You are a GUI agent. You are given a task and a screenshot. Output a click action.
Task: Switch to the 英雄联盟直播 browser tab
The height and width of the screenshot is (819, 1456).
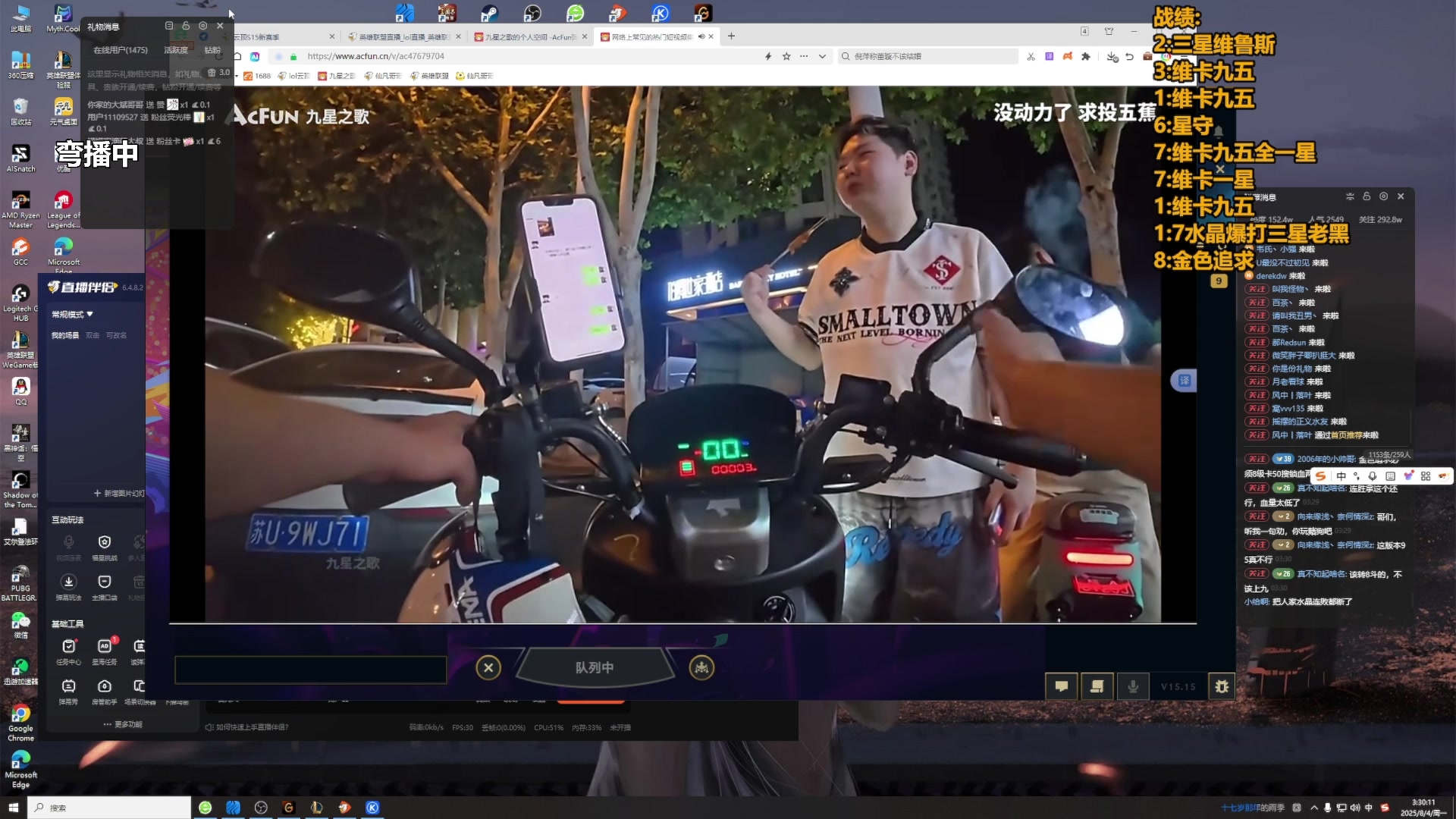[404, 36]
